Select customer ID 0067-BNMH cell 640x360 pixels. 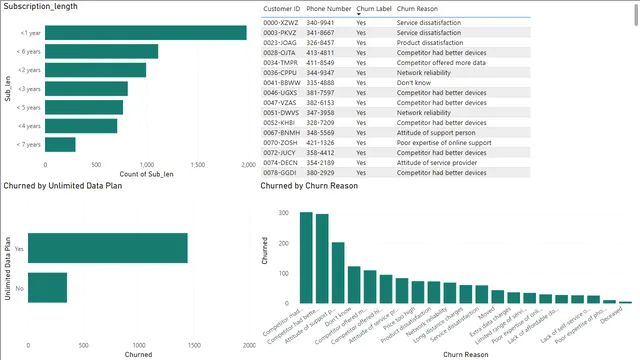point(282,133)
